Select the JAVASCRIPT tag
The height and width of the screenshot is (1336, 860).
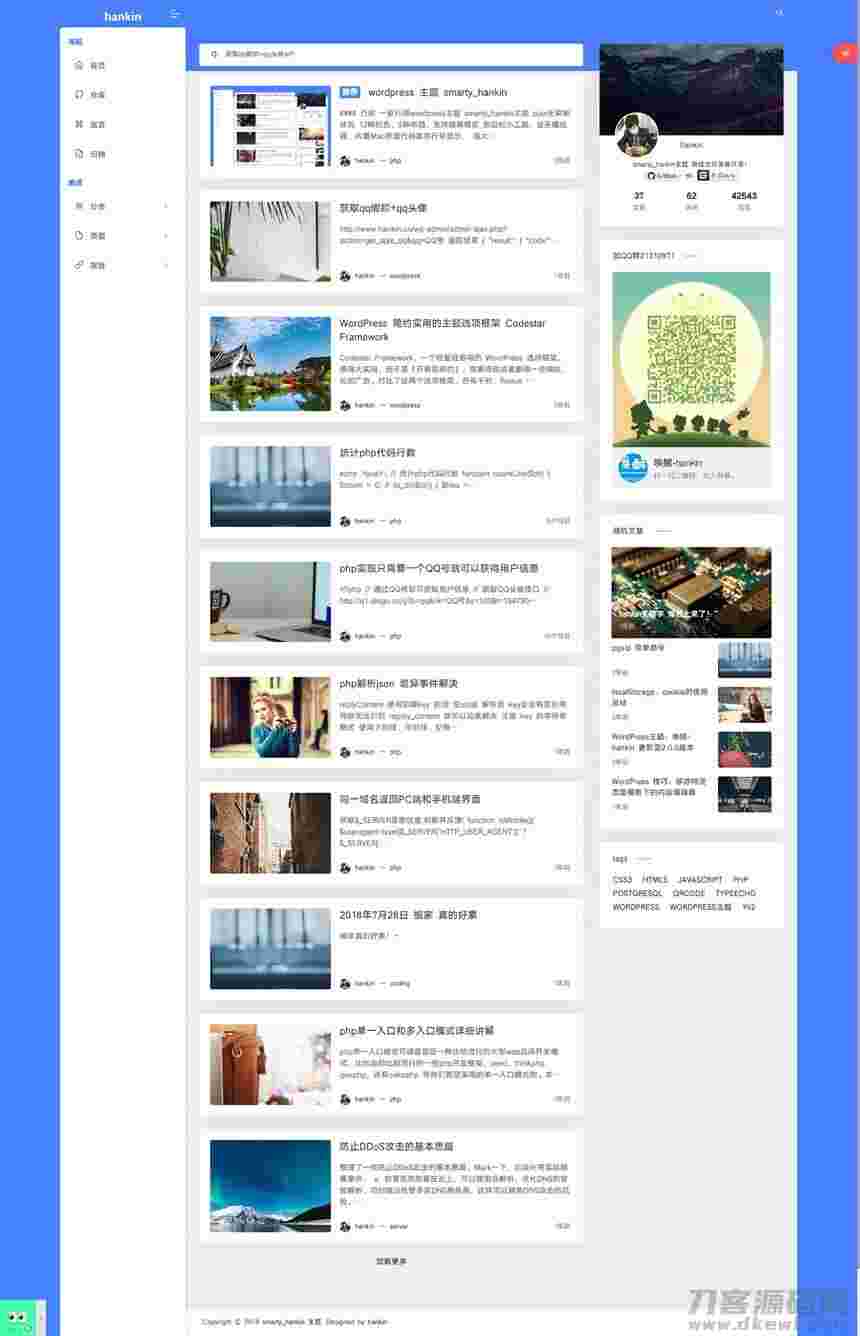[x=700, y=880]
